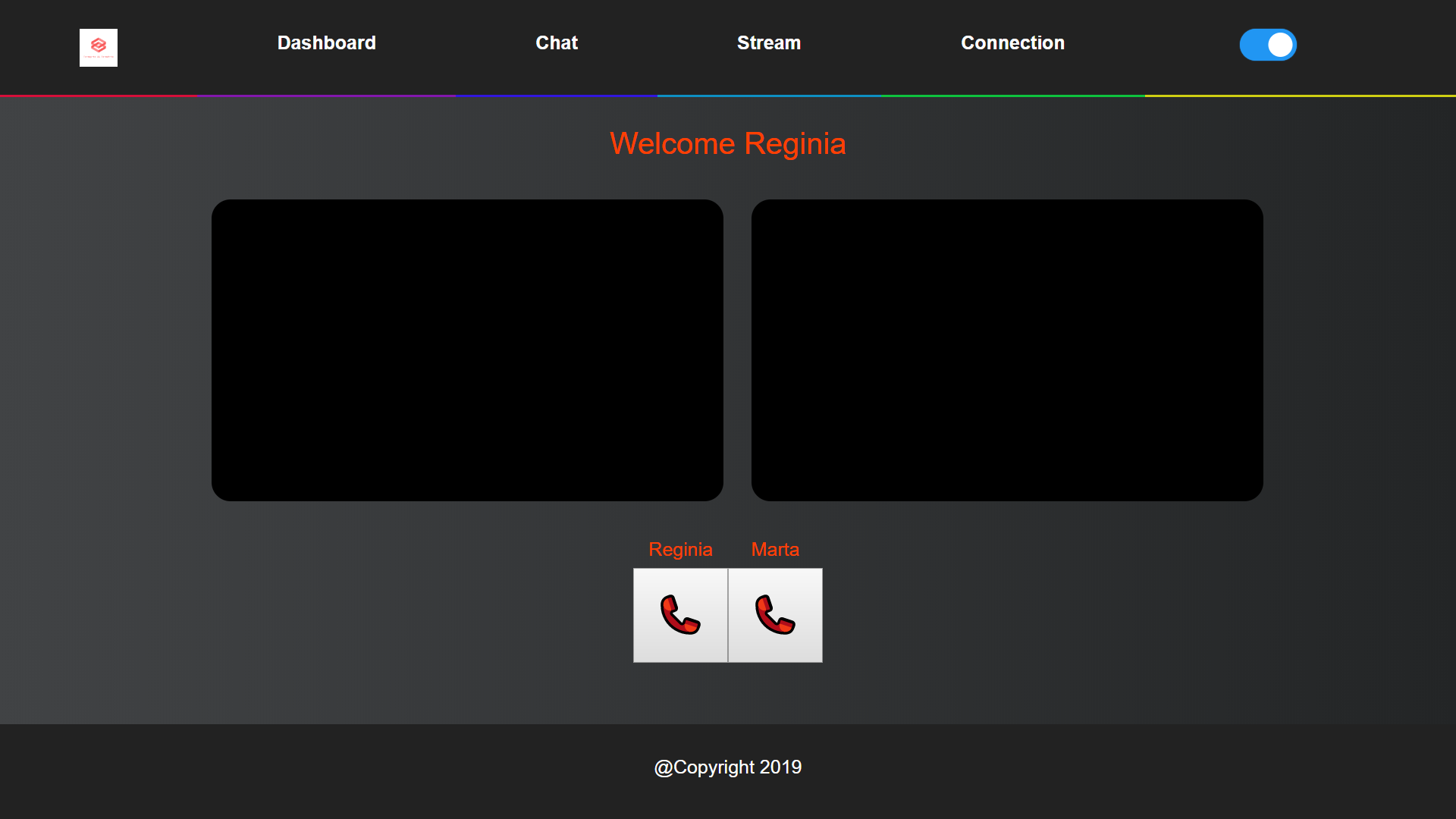Click 2019 in the footer
Viewport: 1456px width, 819px height.
(780, 767)
